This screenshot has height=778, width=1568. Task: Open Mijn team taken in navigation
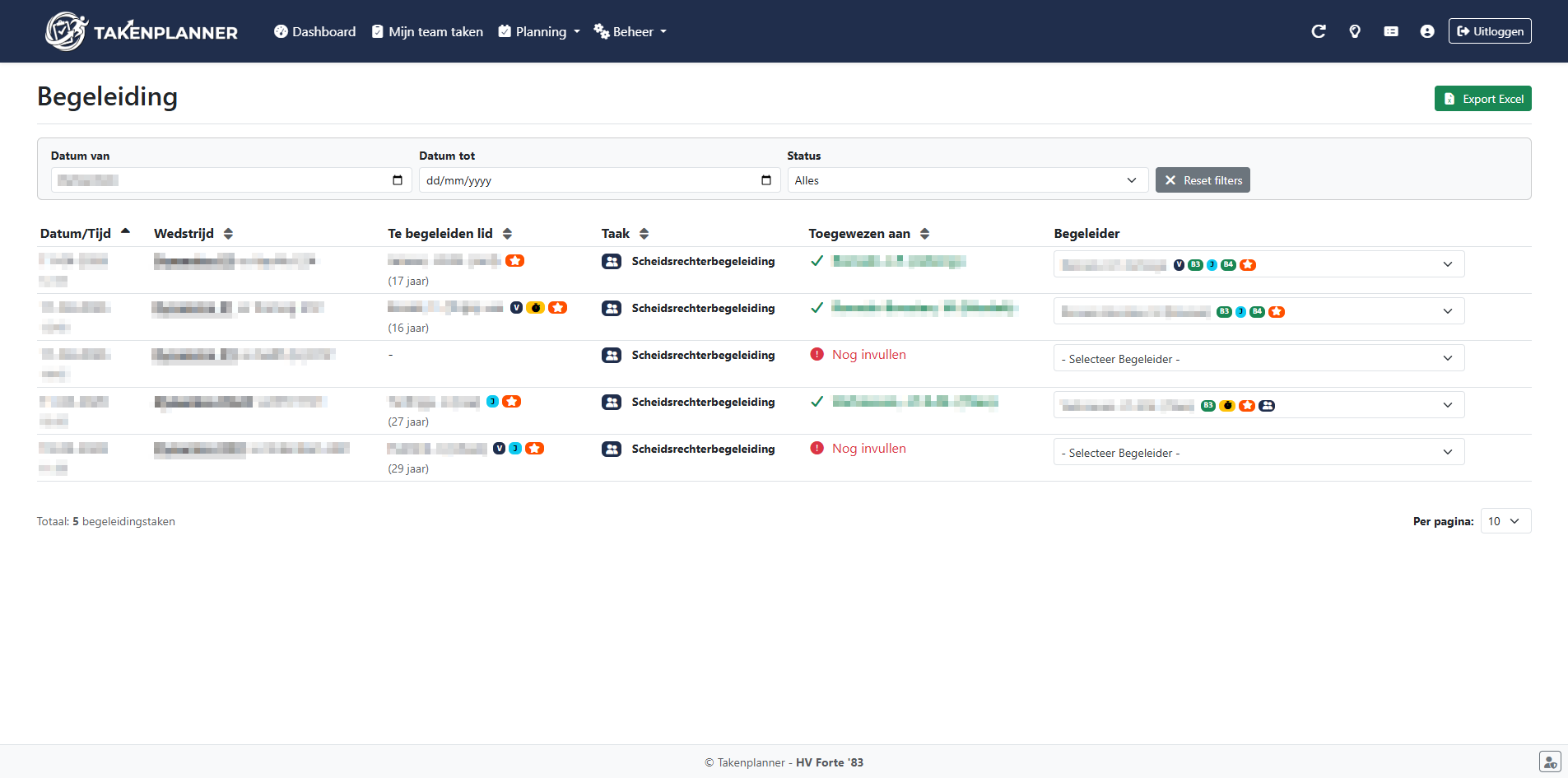coord(427,31)
